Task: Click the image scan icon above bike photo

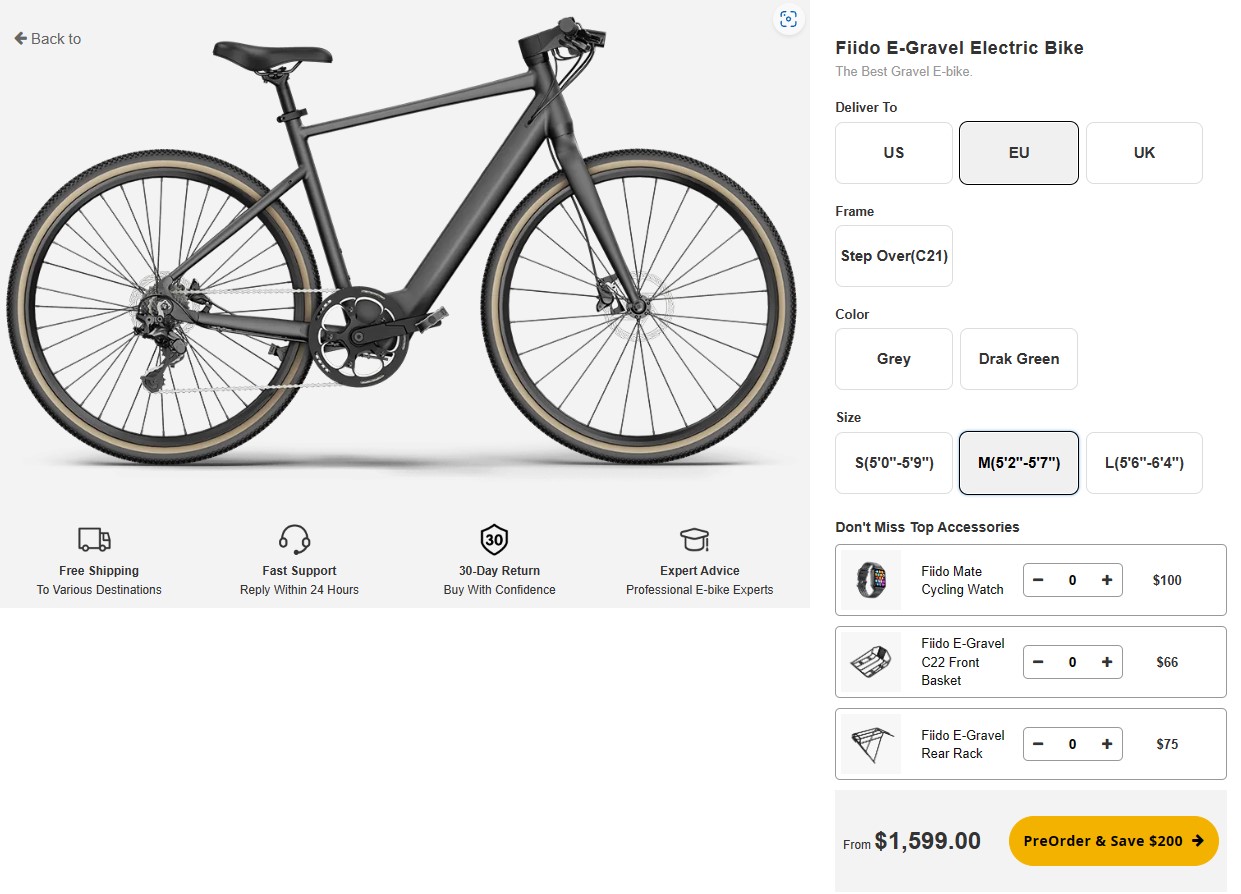Action: (x=788, y=19)
